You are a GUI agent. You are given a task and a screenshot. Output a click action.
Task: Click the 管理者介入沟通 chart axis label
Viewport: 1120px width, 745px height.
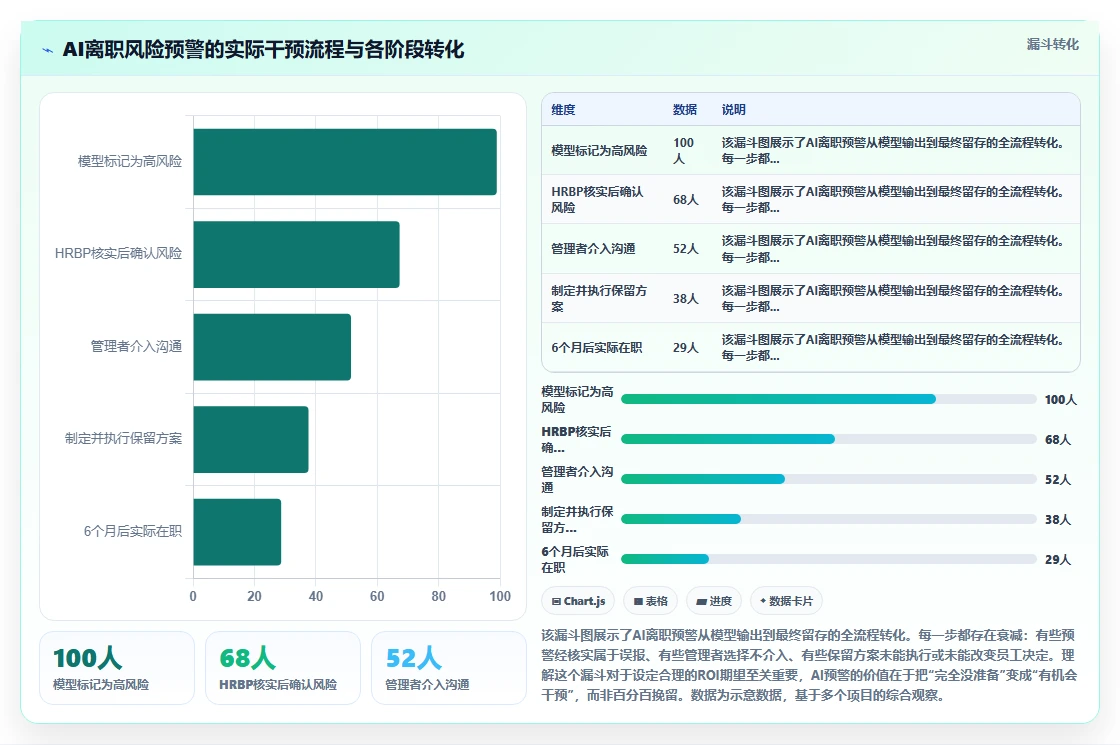136,346
